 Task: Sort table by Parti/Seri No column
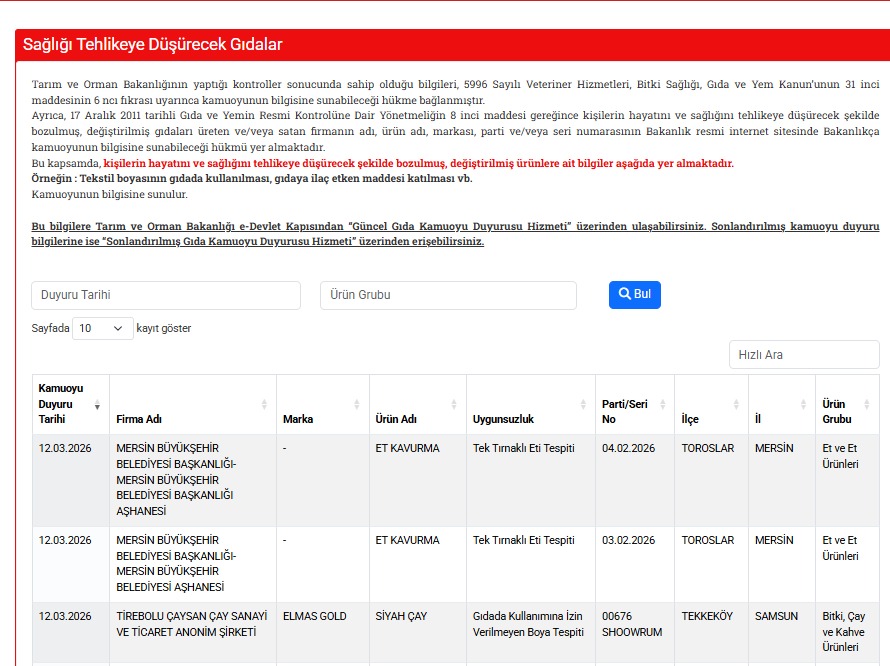pos(634,404)
